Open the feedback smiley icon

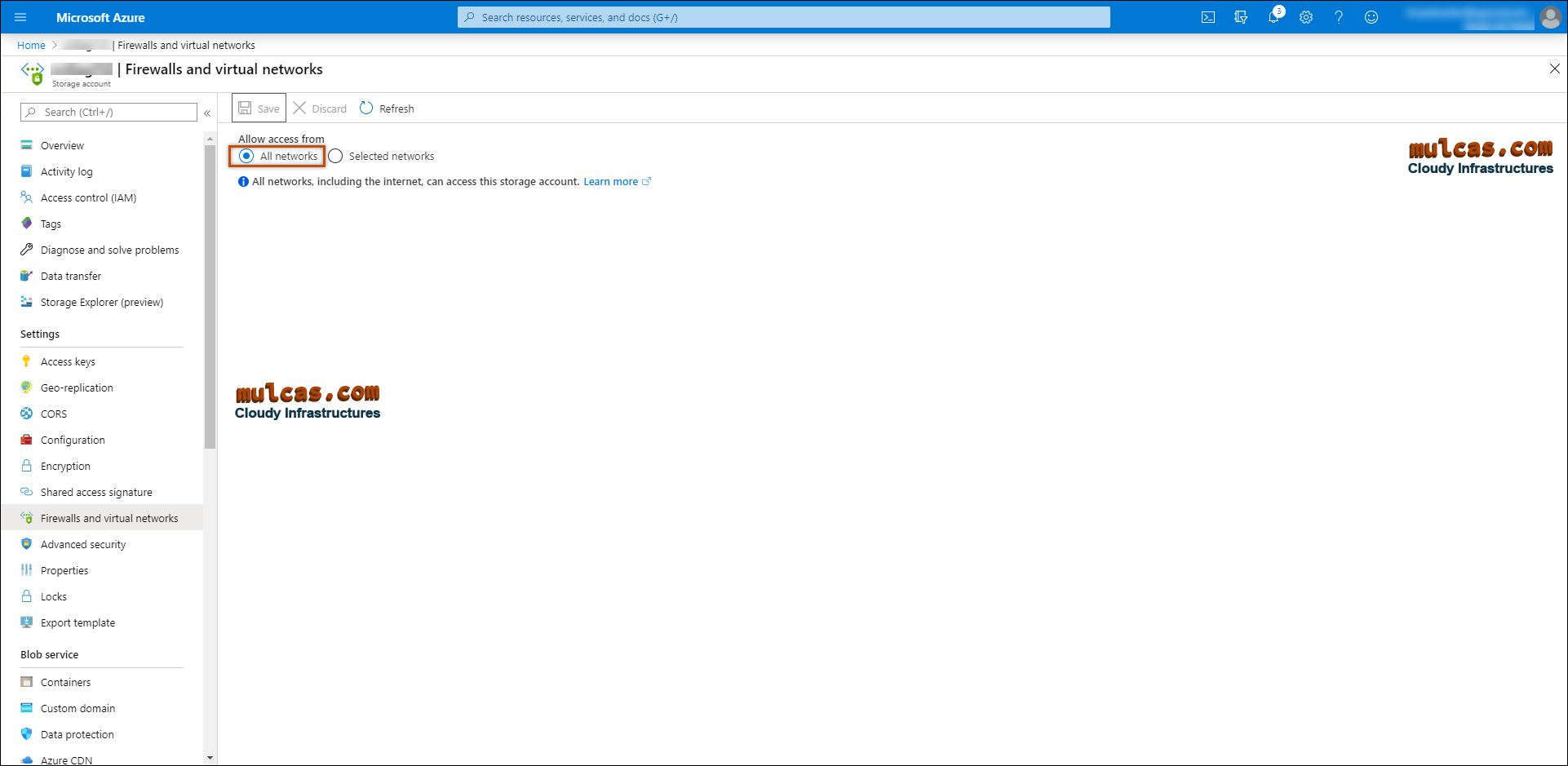[x=1371, y=17]
